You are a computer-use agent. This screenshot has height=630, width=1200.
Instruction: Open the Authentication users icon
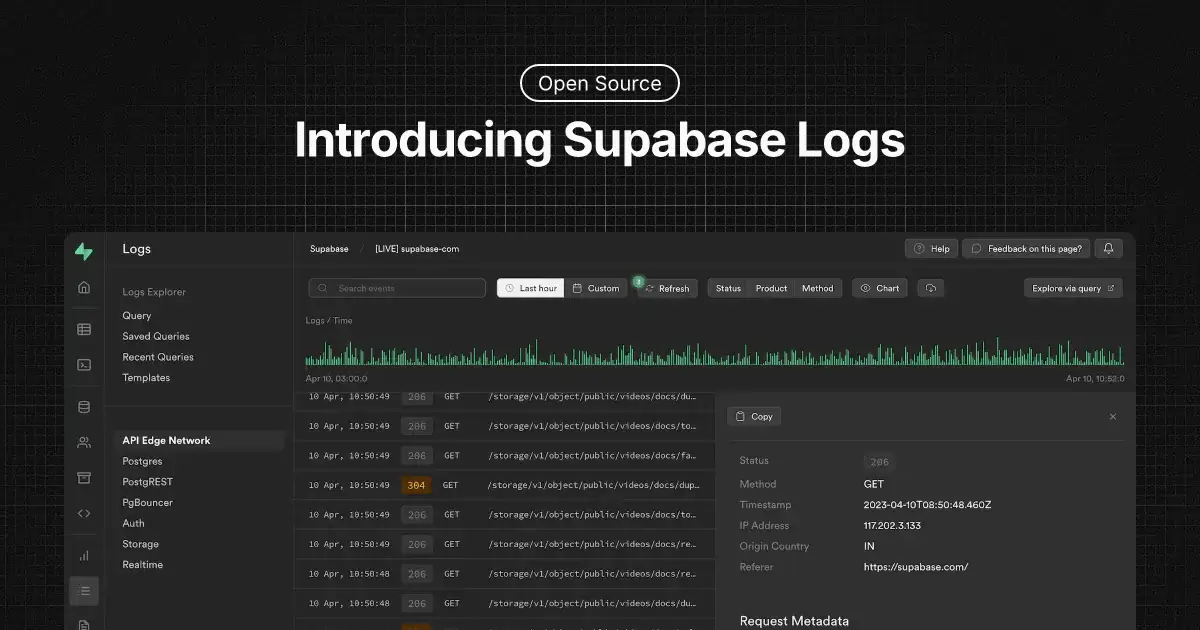coord(84,442)
